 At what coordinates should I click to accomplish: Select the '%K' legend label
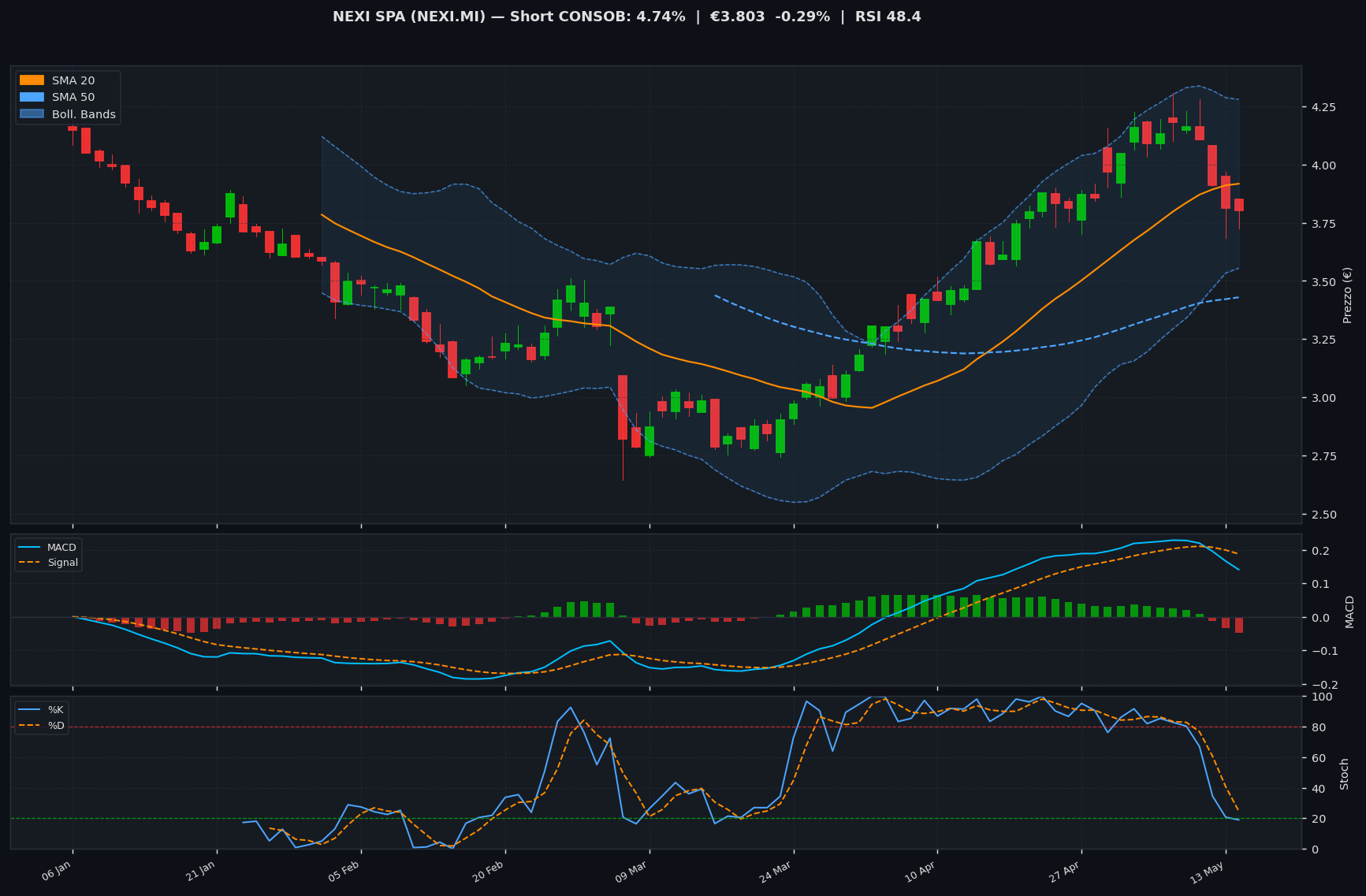click(x=56, y=710)
